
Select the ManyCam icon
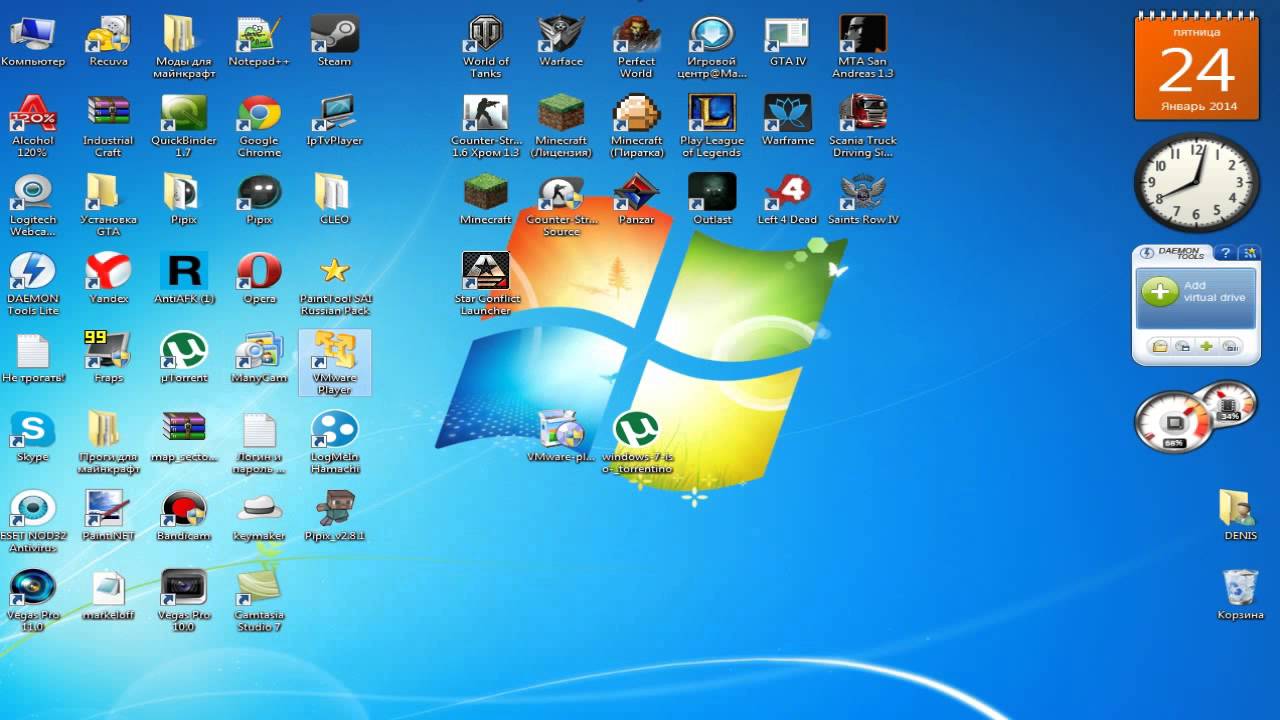click(259, 358)
